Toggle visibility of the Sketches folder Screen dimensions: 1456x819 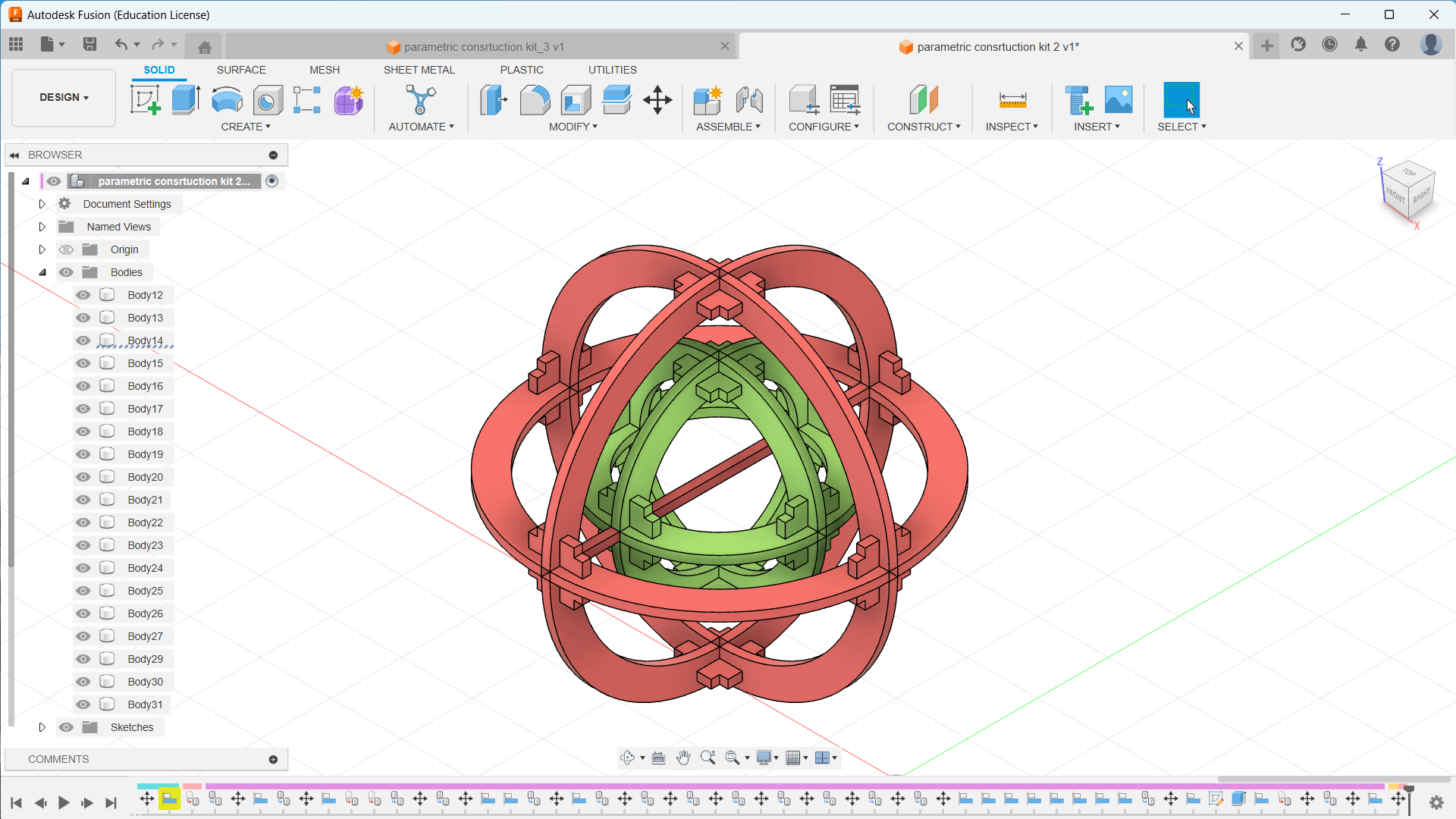(x=67, y=727)
